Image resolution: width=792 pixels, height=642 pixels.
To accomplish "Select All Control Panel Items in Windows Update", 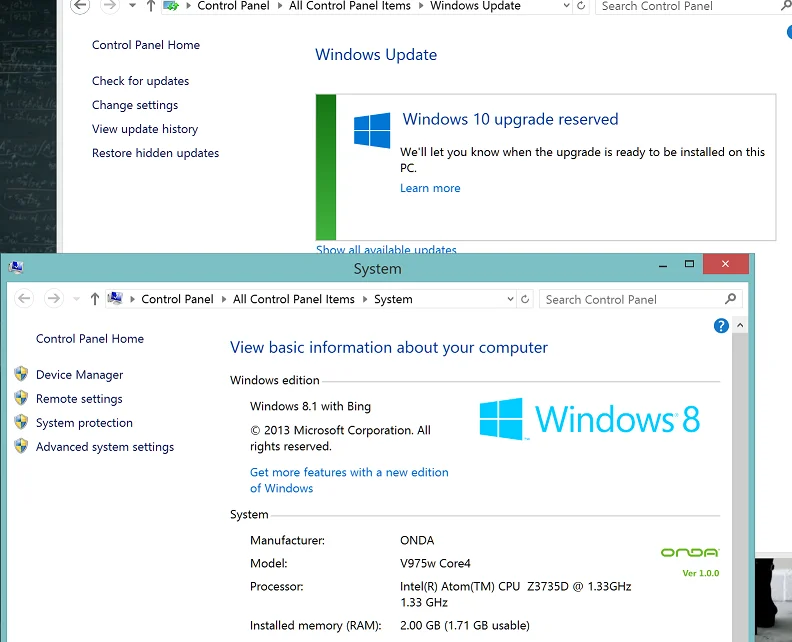I will click(350, 6).
